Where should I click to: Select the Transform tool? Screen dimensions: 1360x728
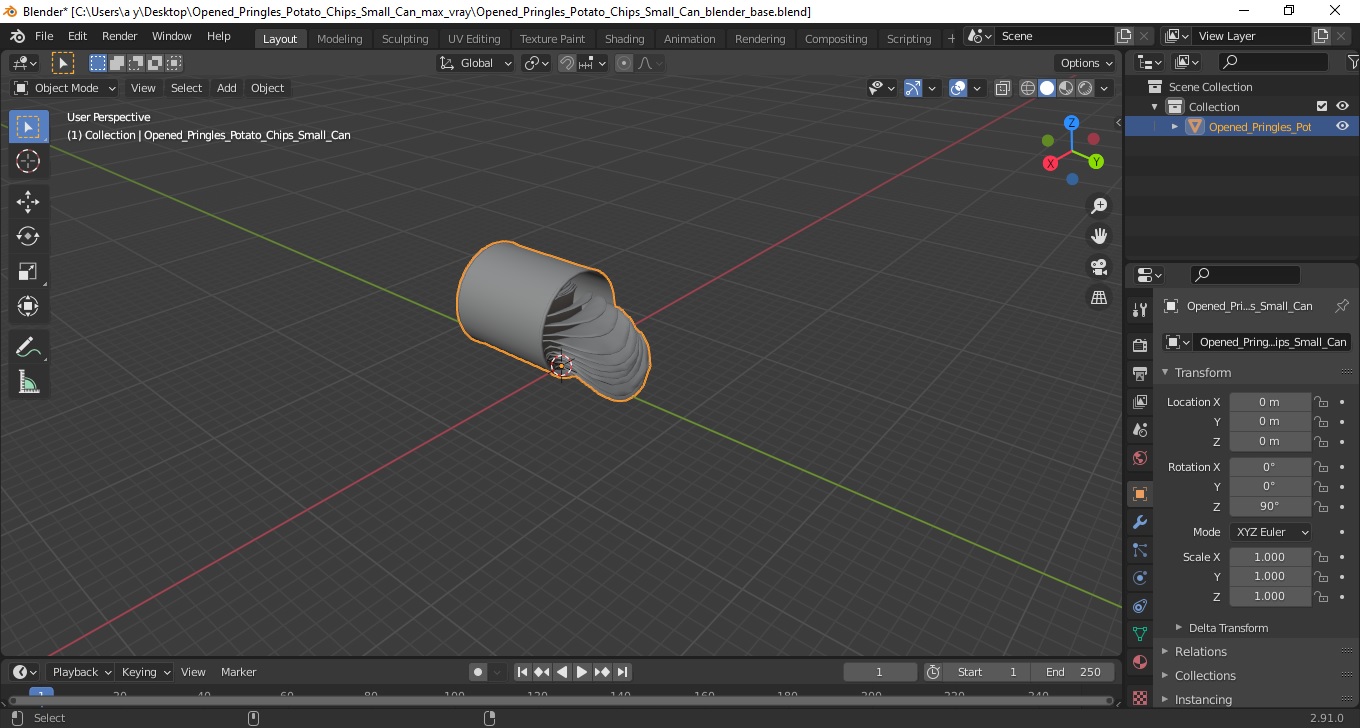(28, 306)
